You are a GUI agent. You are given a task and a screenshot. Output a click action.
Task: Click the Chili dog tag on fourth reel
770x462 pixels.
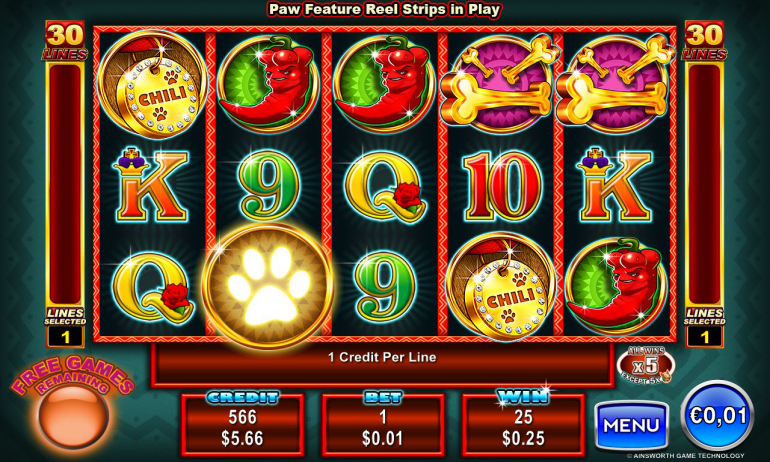pos(501,287)
